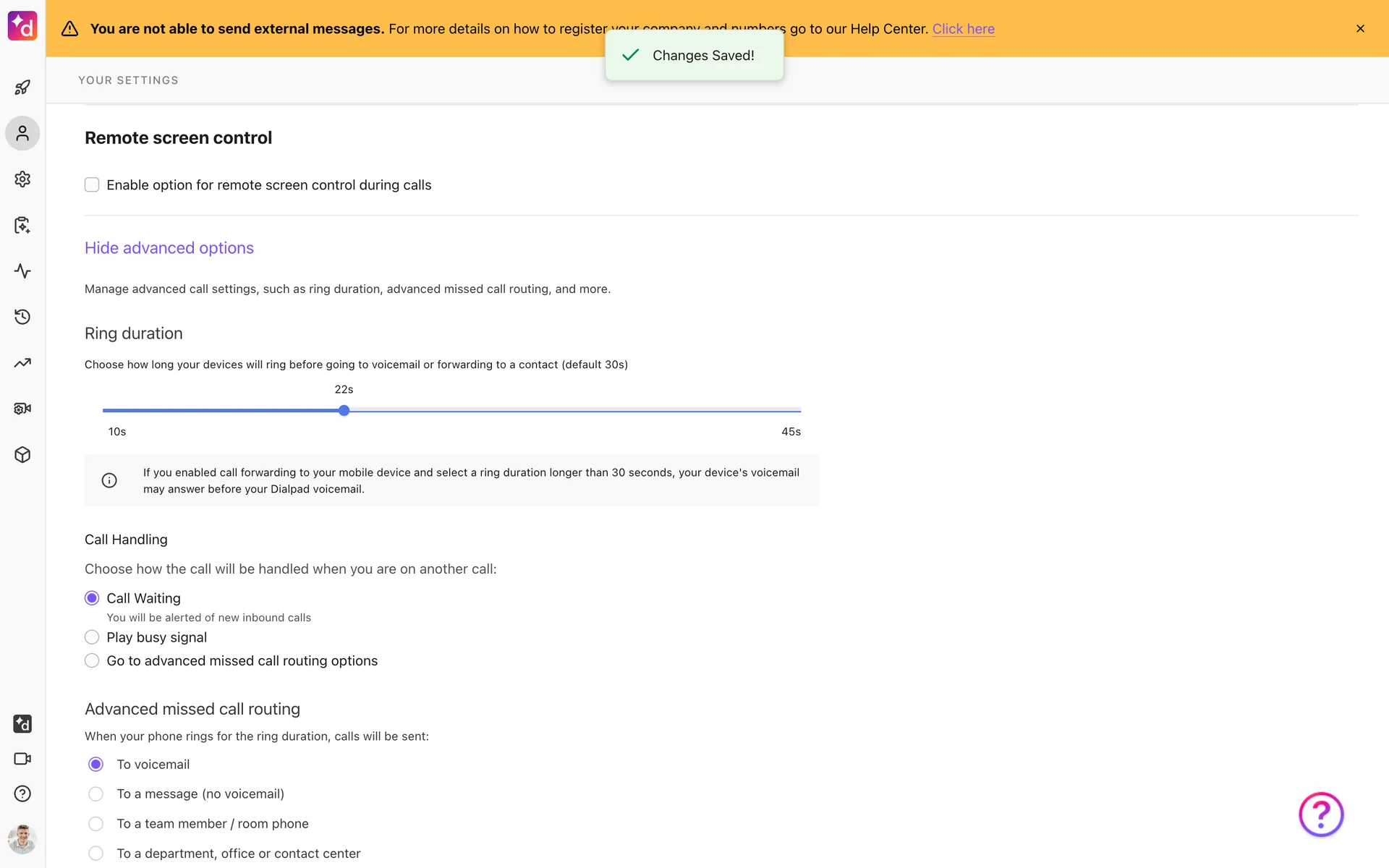Select the Play busy signal option
The height and width of the screenshot is (868, 1389).
point(92,637)
